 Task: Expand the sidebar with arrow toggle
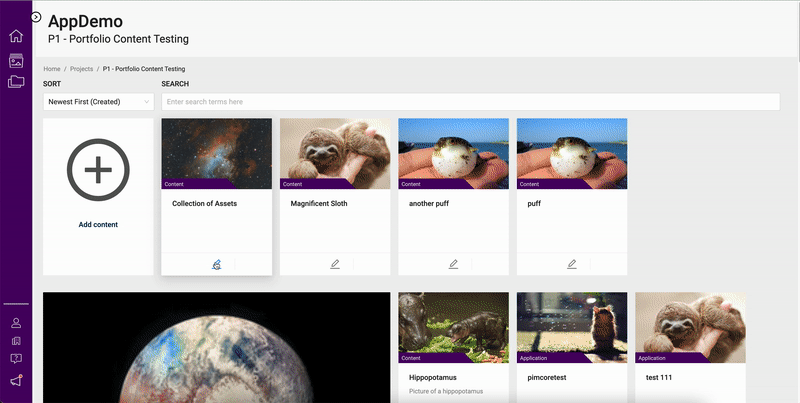[x=36, y=17]
